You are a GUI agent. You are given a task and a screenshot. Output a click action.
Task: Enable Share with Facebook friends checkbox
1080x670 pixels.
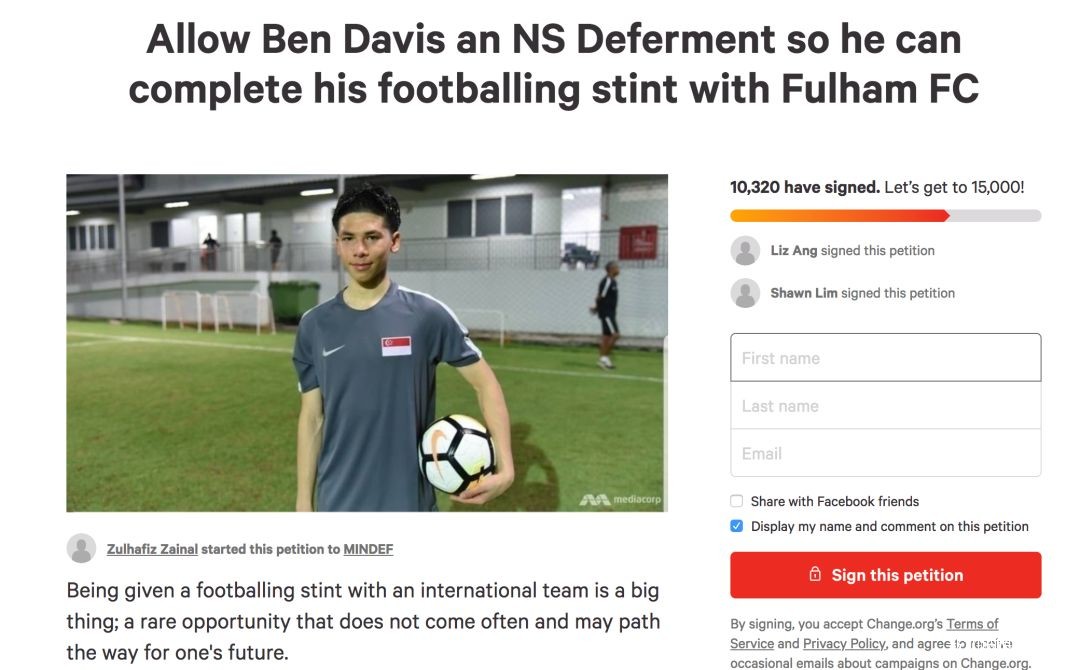click(736, 501)
